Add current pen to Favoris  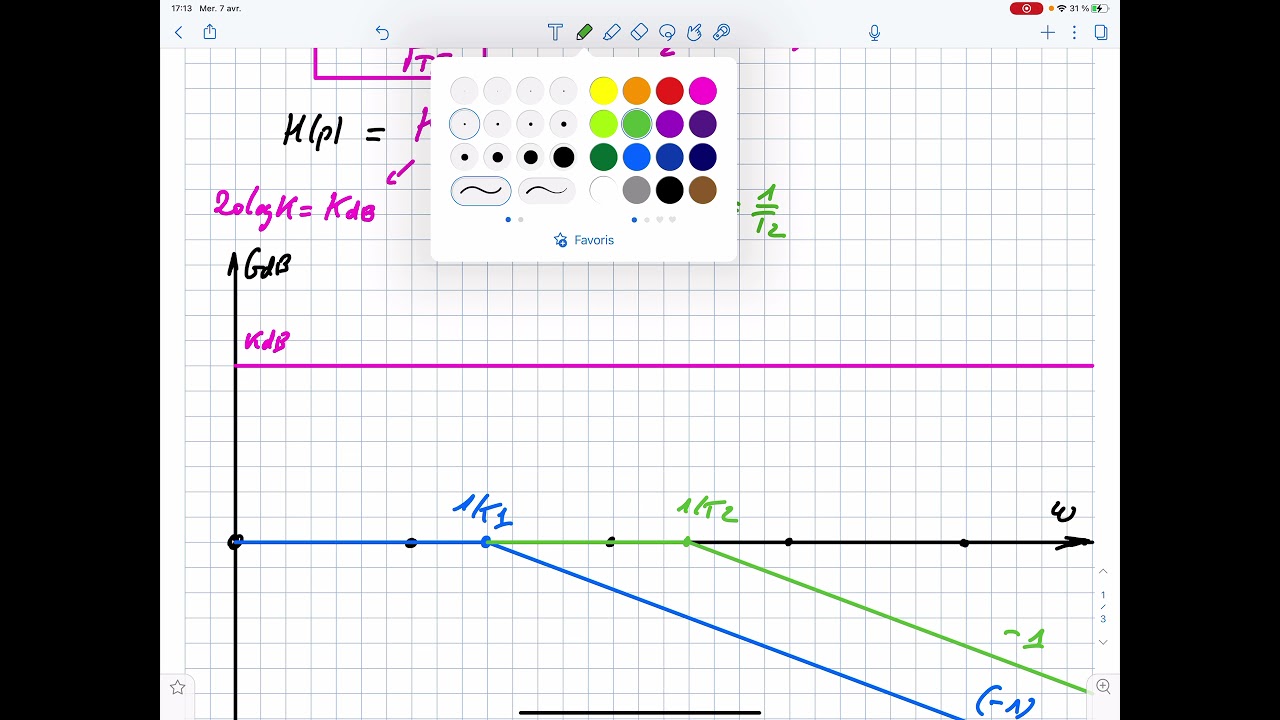(x=584, y=240)
